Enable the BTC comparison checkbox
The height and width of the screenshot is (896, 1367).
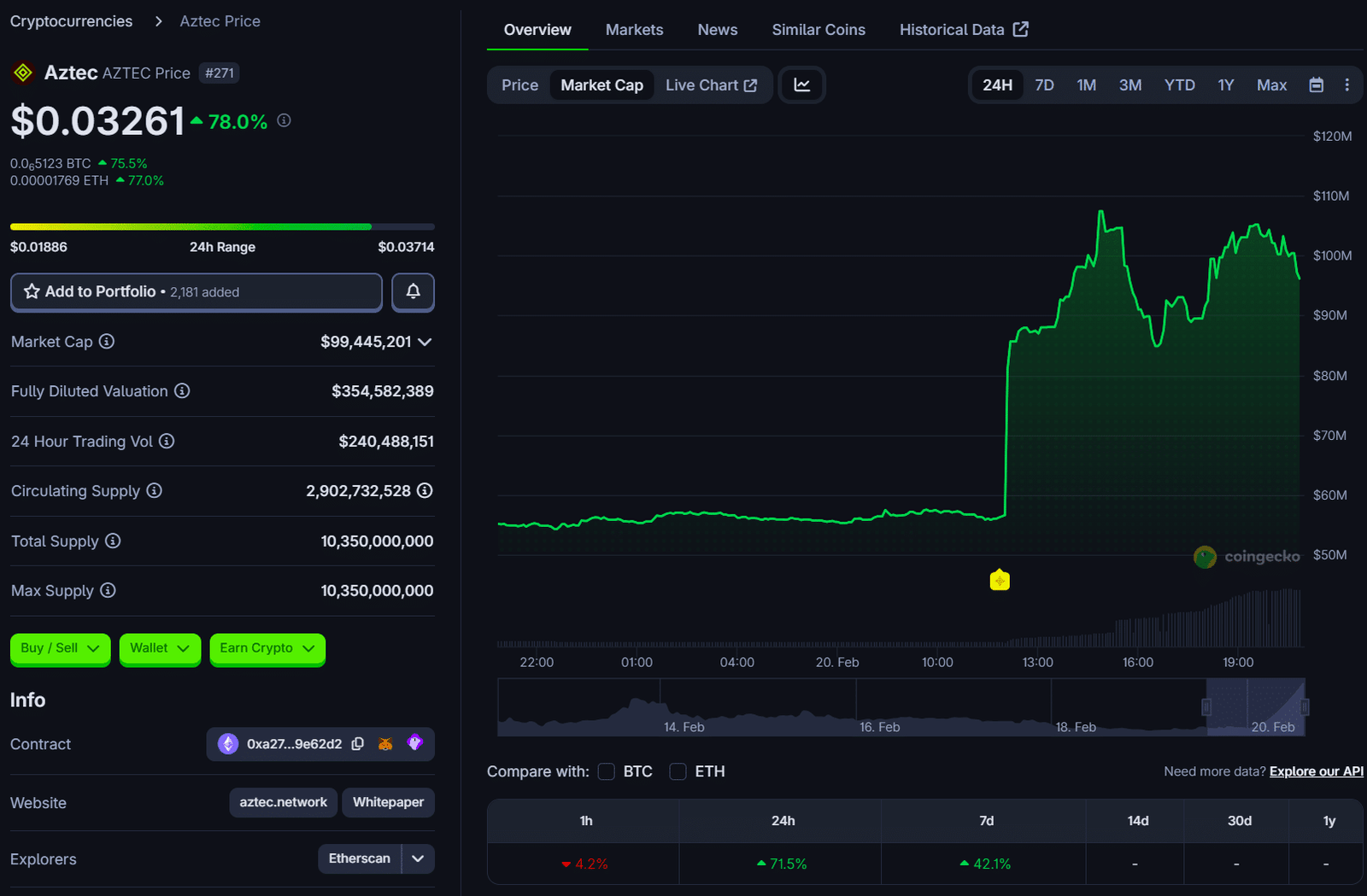[607, 771]
